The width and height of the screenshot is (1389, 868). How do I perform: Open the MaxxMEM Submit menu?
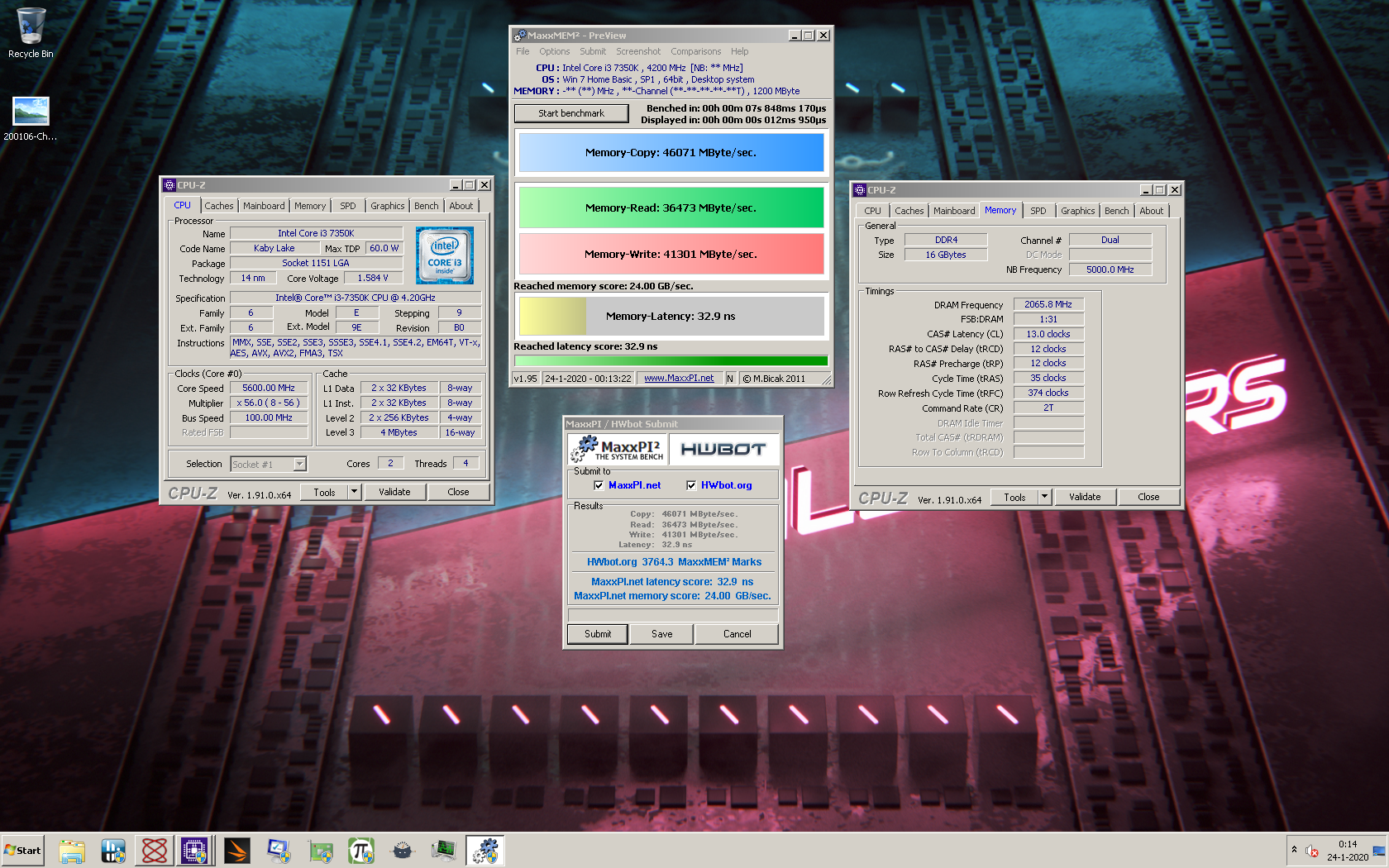[x=593, y=51]
